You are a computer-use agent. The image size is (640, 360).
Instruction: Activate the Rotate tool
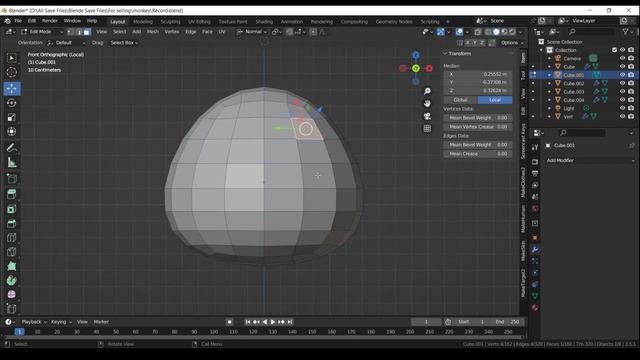click(x=11, y=103)
